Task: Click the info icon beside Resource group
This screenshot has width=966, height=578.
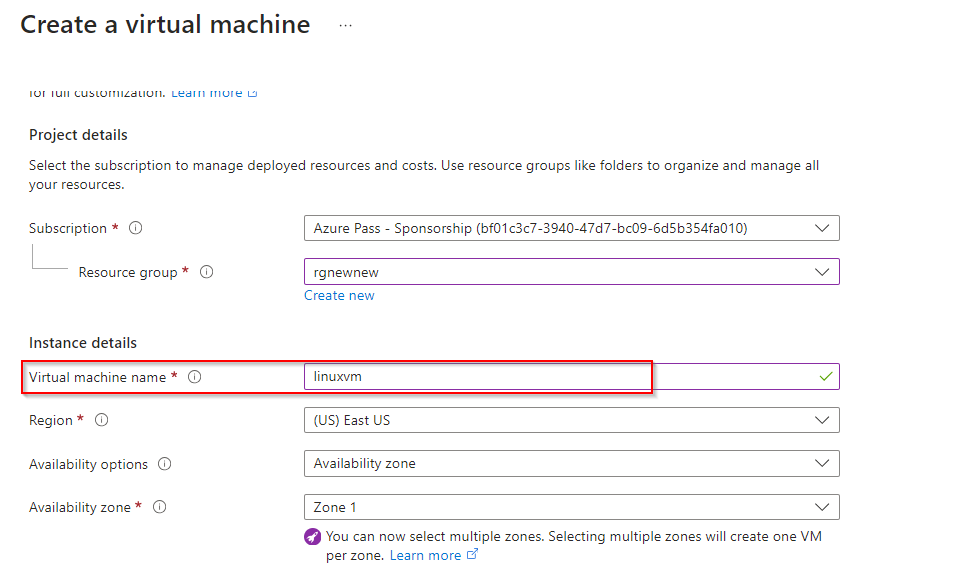Action: pos(207,272)
